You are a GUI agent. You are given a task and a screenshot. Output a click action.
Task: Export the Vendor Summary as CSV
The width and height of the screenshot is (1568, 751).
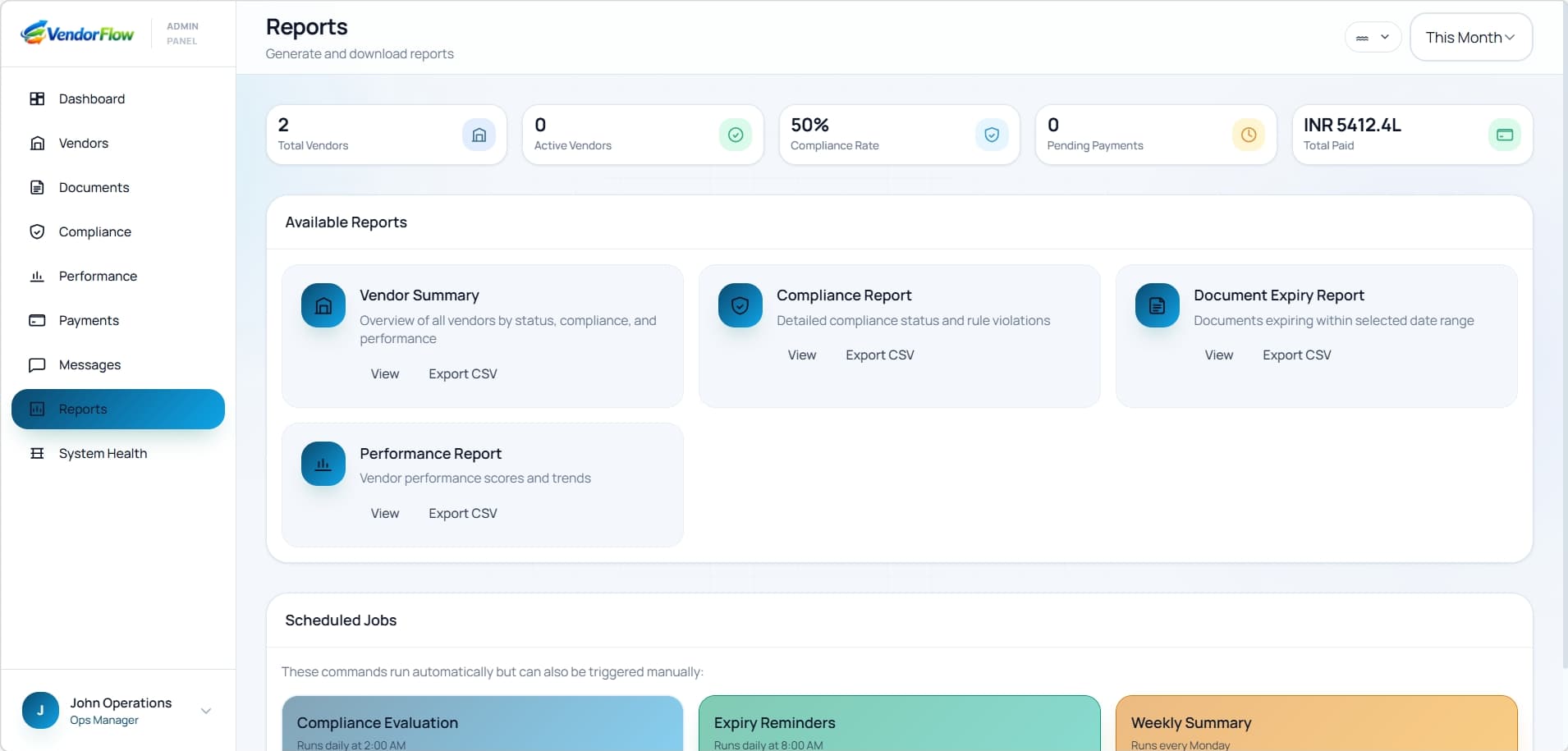462,373
